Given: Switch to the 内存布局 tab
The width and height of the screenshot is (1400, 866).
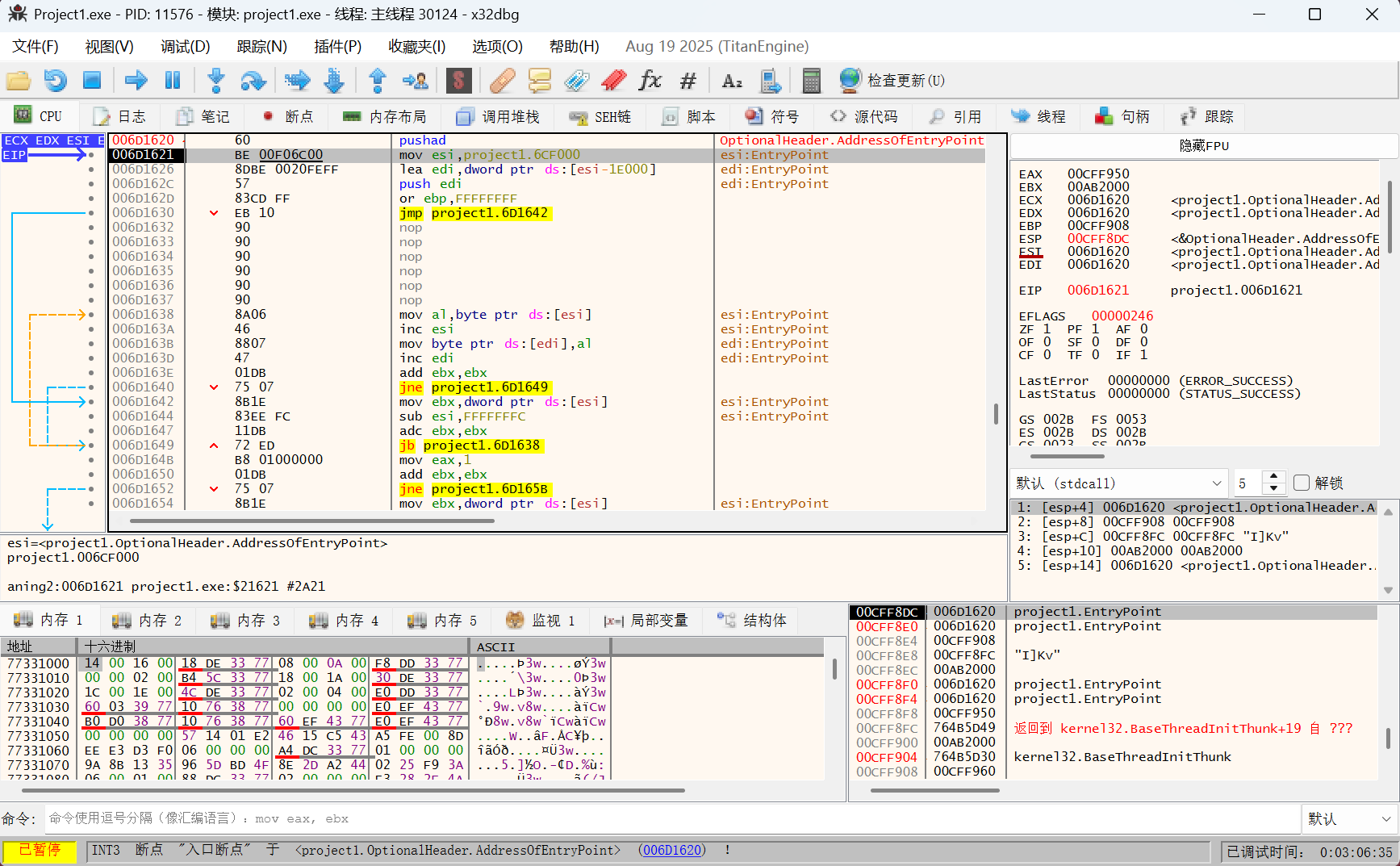Looking at the screenshot, I should pyautogui.click(x=385, y=117).
